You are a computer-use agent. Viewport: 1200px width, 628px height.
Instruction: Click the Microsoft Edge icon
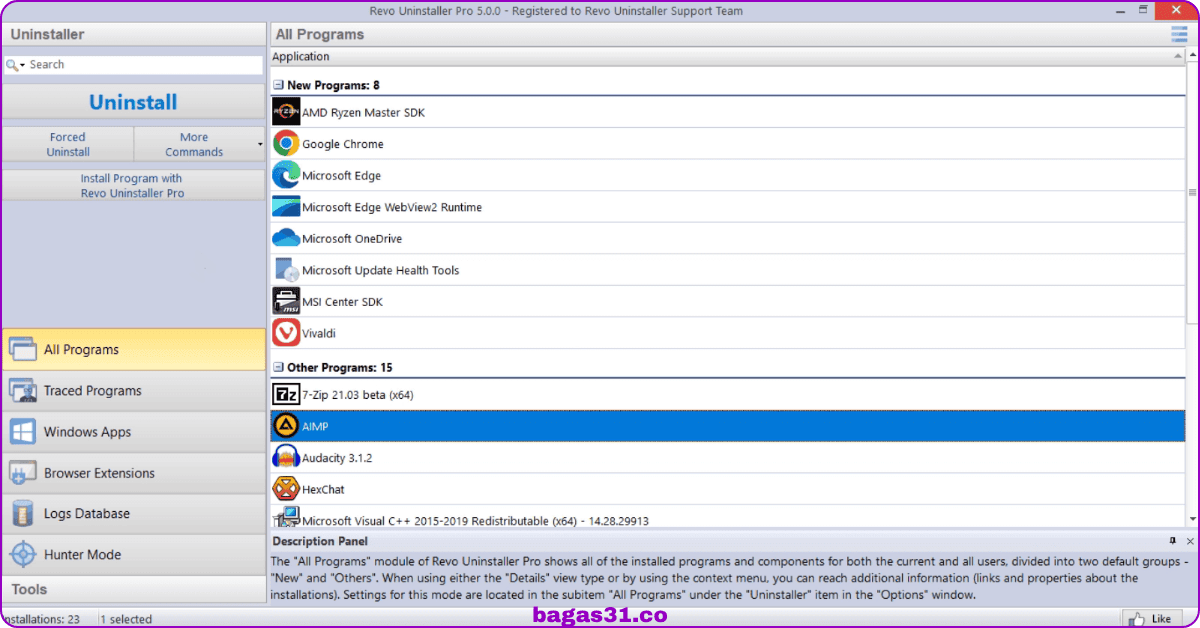286,175
